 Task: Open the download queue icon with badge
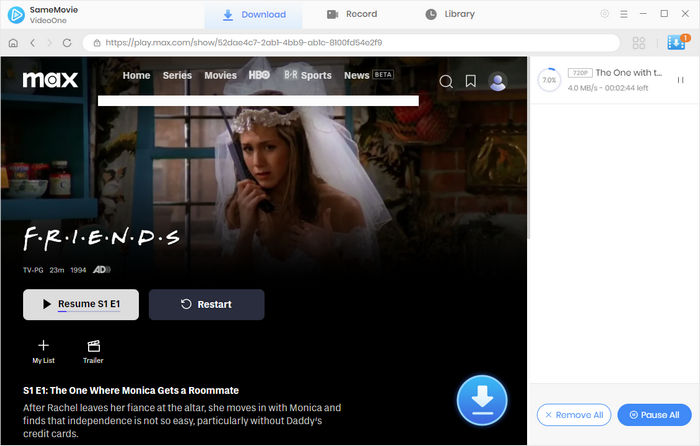[x=678, y=42]
